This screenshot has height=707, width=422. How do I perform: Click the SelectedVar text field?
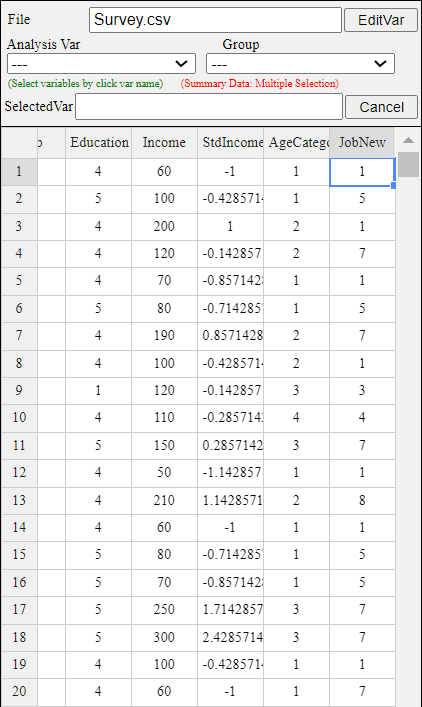[x=209, y=106]
